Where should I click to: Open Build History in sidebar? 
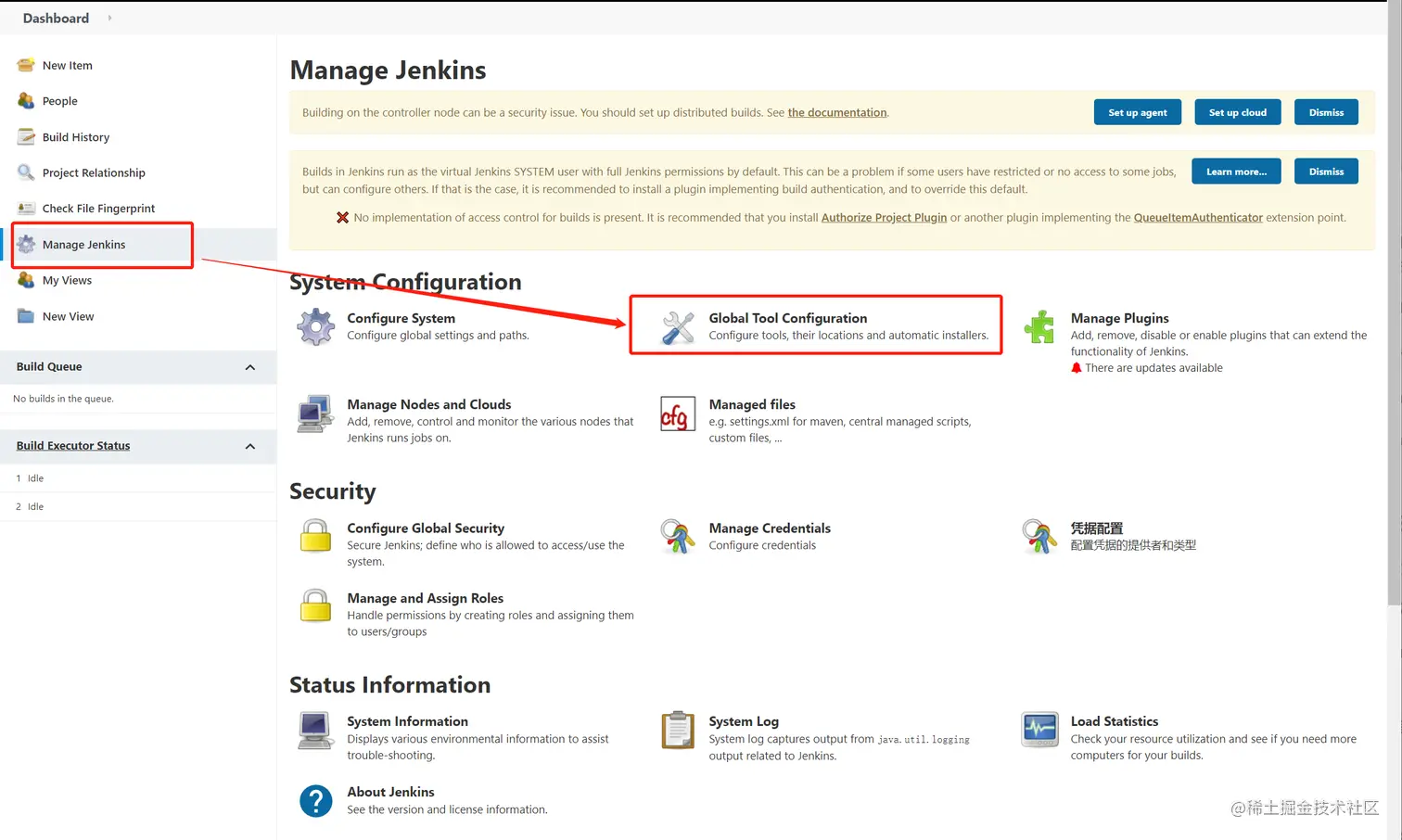[x=76, y=137]
